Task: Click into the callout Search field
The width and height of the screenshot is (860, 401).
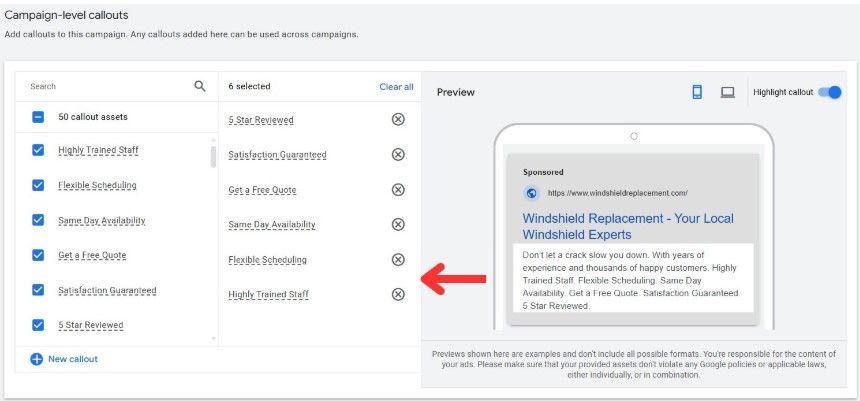Action: coord(110,86)
